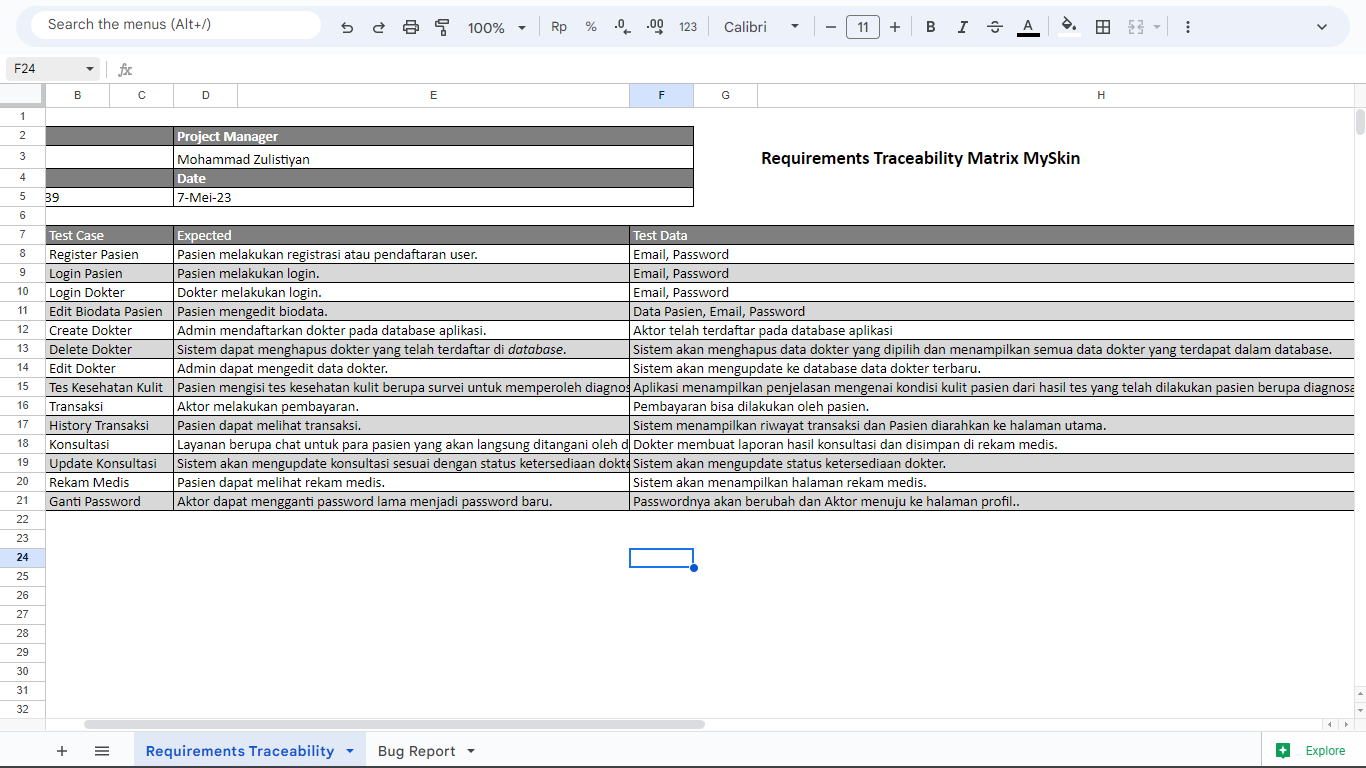The height and width of the screenshot is (768, 1366).
Task: Print the spreadsheet using printer icon
Action: pyautogui.click(x=411, y=27)
